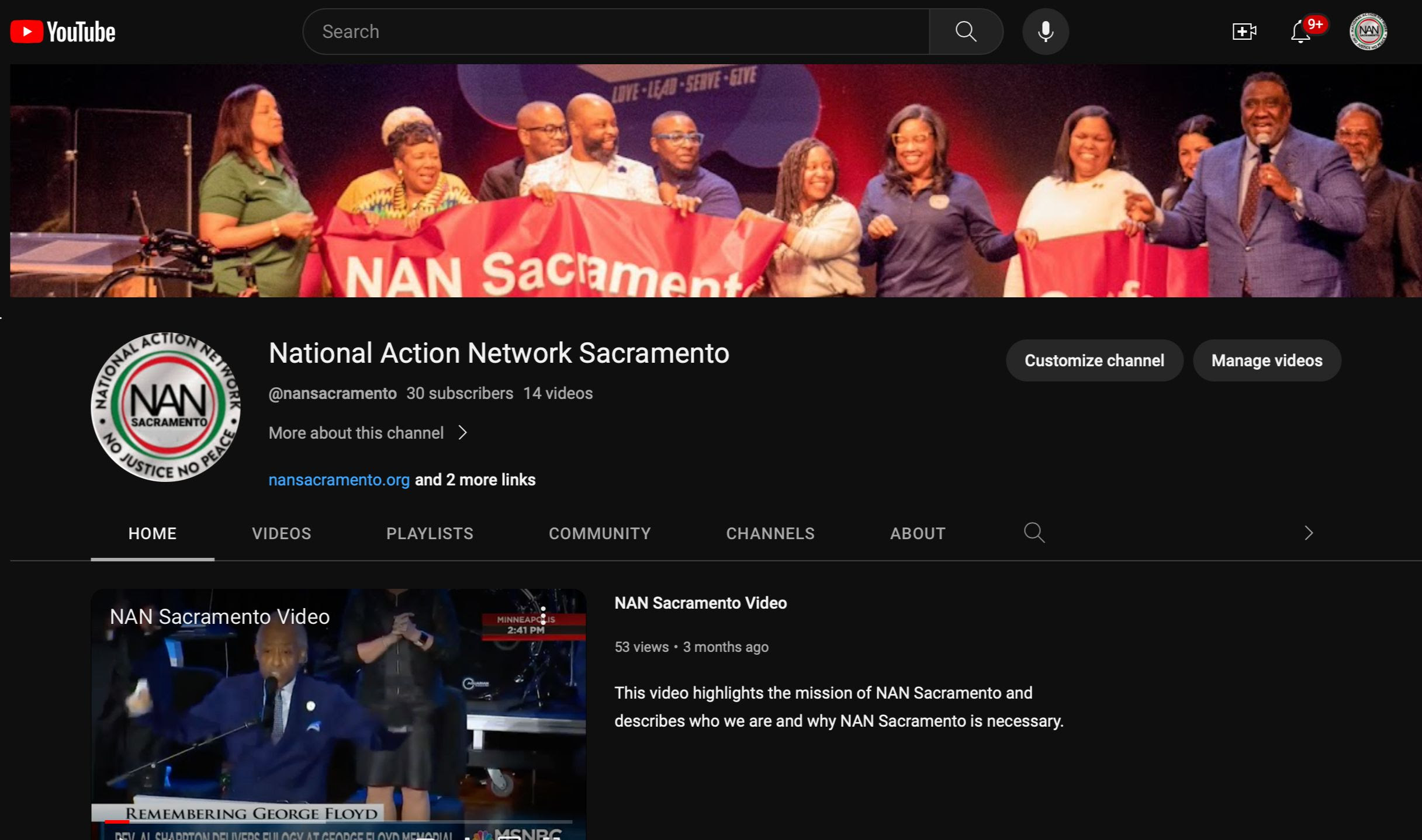
Task: Click '30 subscribers' text
Action: (459, 394)
